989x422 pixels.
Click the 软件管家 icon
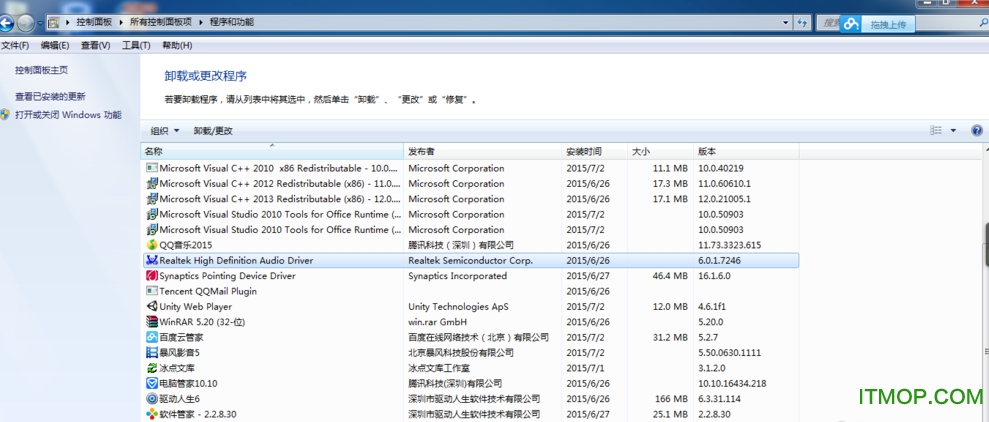point(151,414)
